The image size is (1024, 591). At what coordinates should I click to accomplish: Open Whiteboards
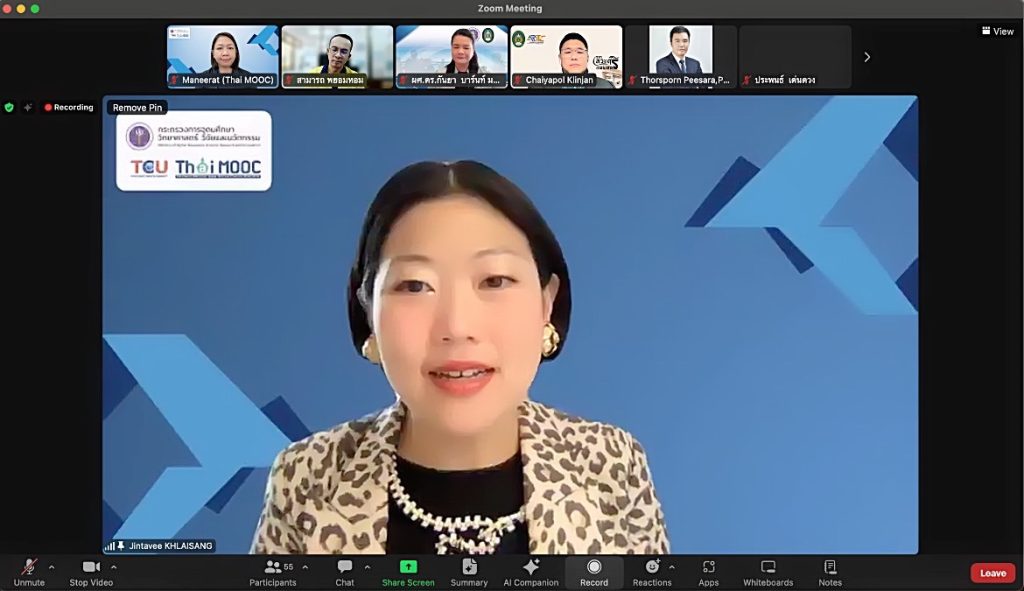pos(768,573)
